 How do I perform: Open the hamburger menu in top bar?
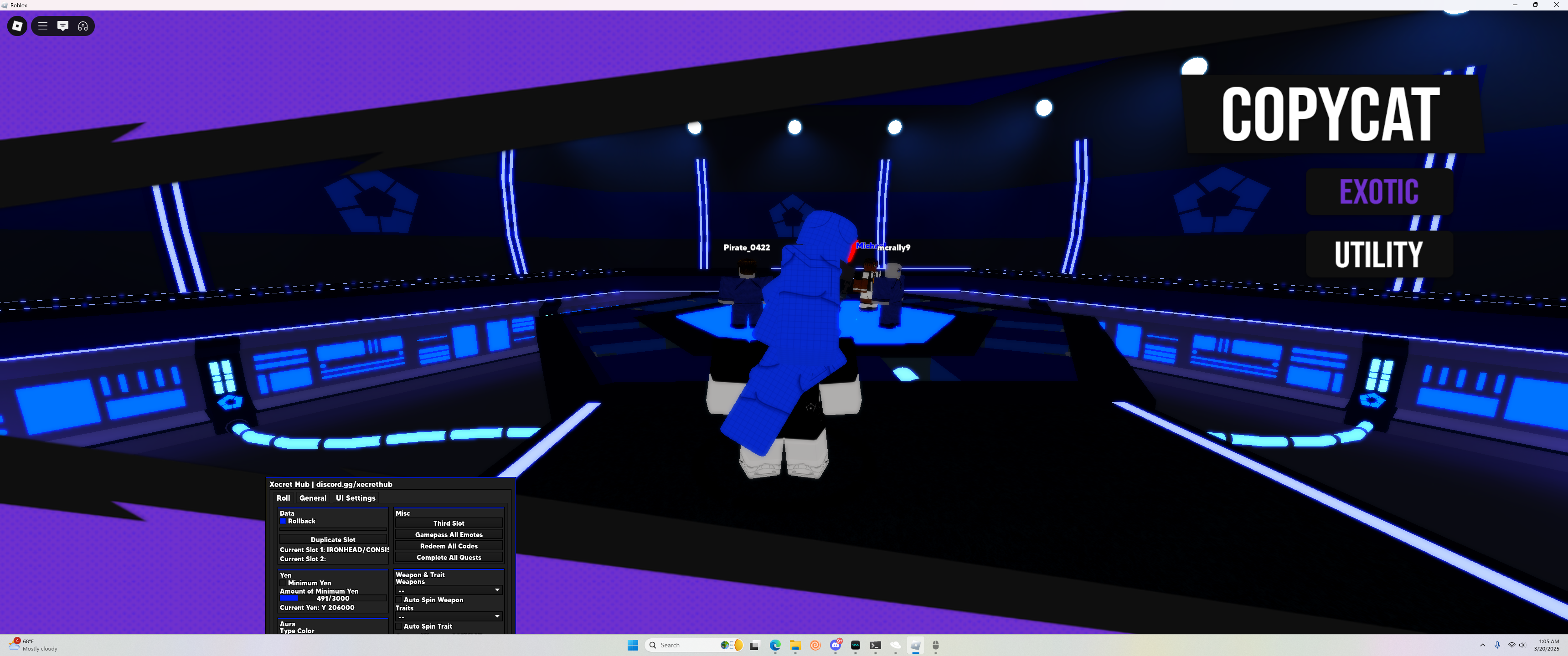pos(42,26)
